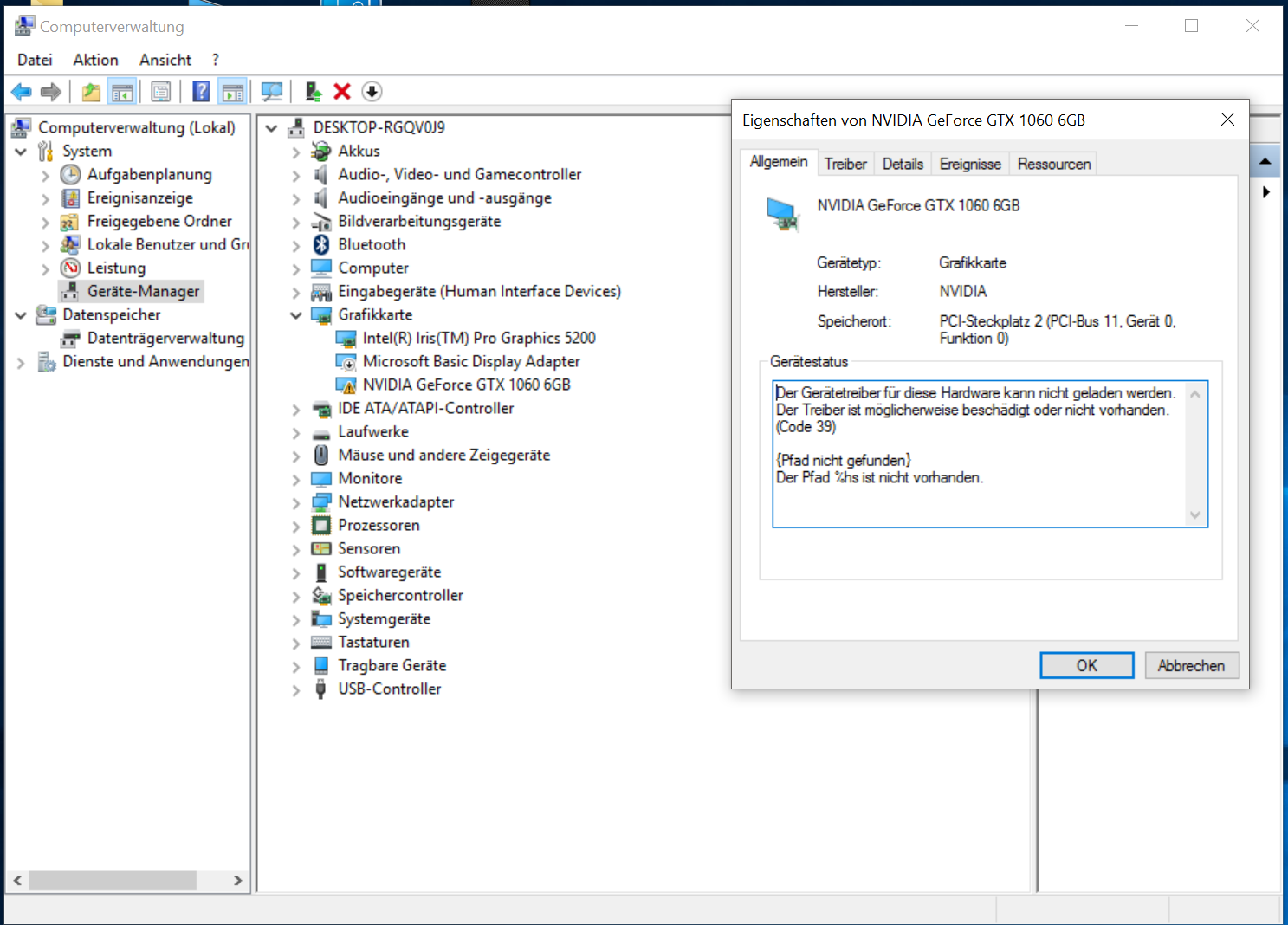Click the black down-arrow disable device icon
1288x925 pixels.
pos(372,92)
